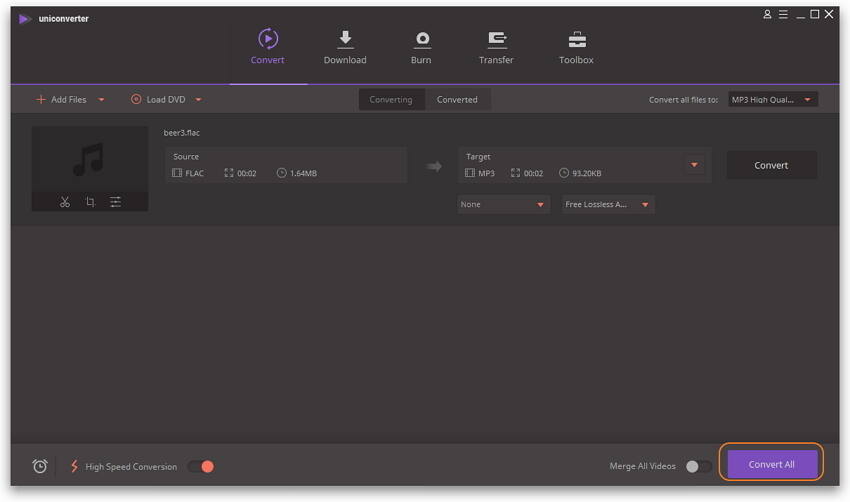The height and width of the screenshot is (502, 850).
Task: Click the source FLAC format icon
Action: point(177,173)
